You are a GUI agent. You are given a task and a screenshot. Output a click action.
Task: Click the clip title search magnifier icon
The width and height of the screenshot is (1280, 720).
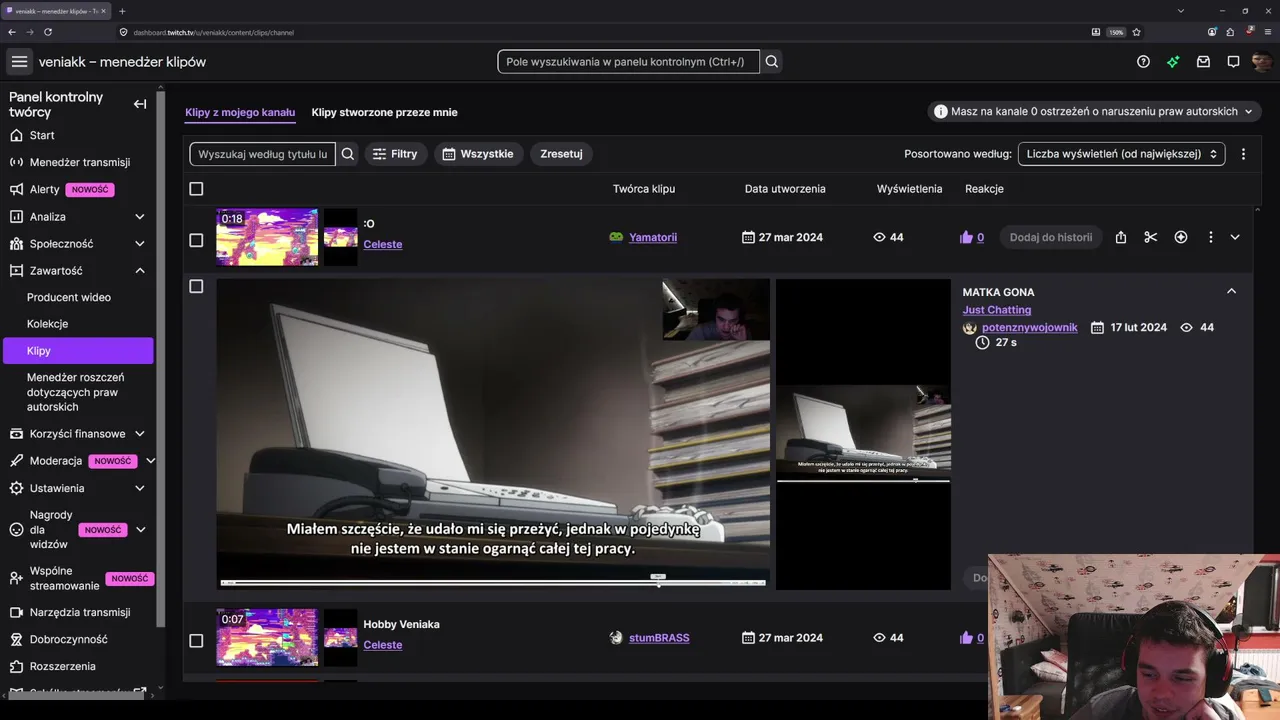[x=348, y=154]
